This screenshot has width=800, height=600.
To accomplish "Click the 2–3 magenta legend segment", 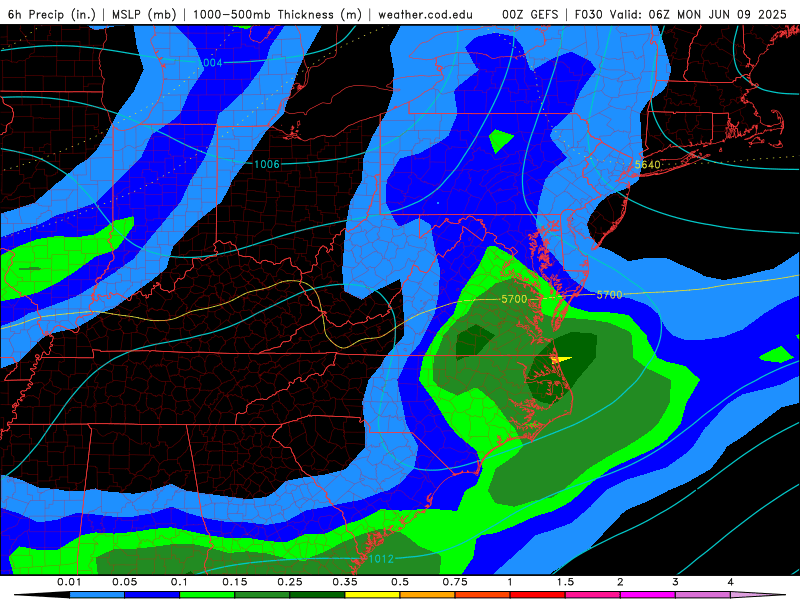I will pos(647,595).
